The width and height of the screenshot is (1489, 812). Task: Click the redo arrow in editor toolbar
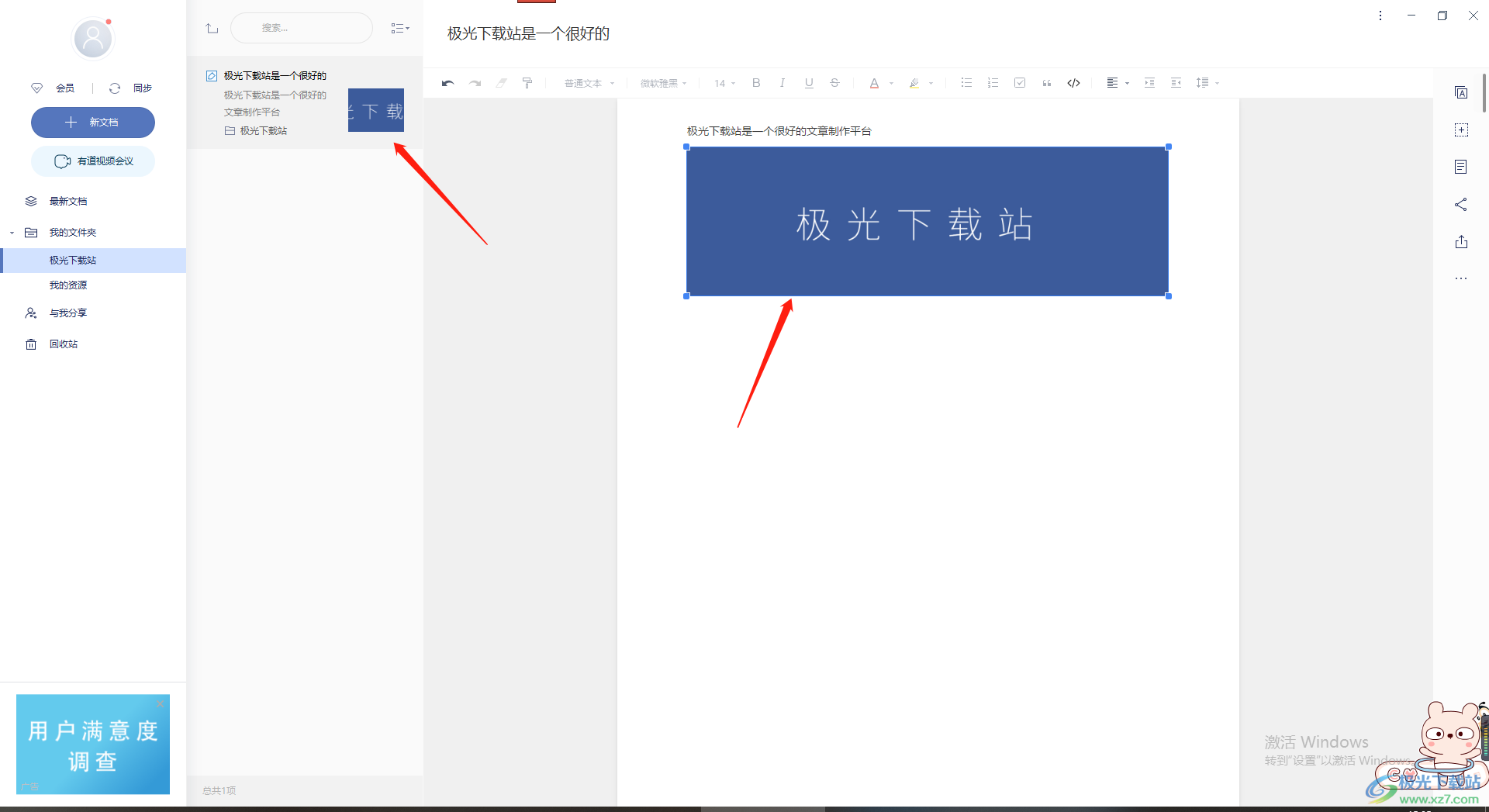click(x=475, y=83)
